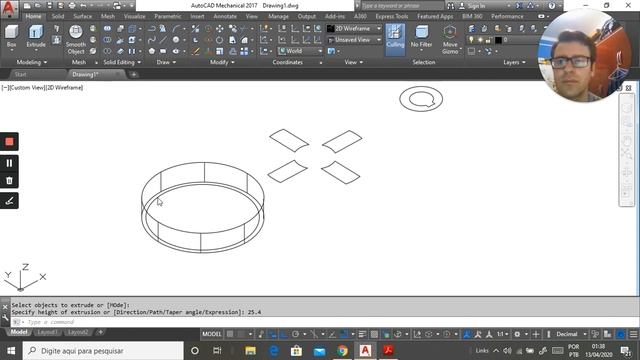This screenshot has height=360, width=640.
Task: Add a new drawing tab with plus
Action: 133,74
